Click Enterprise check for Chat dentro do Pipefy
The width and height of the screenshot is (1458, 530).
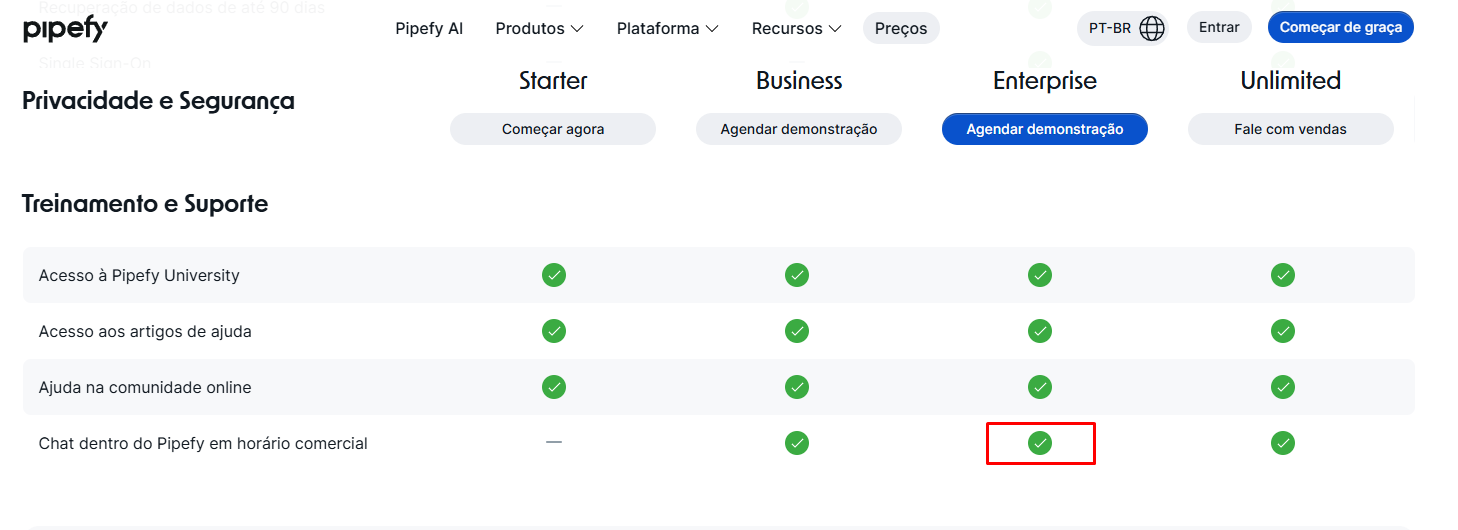pyautogui.click(x=1040, y=443)
